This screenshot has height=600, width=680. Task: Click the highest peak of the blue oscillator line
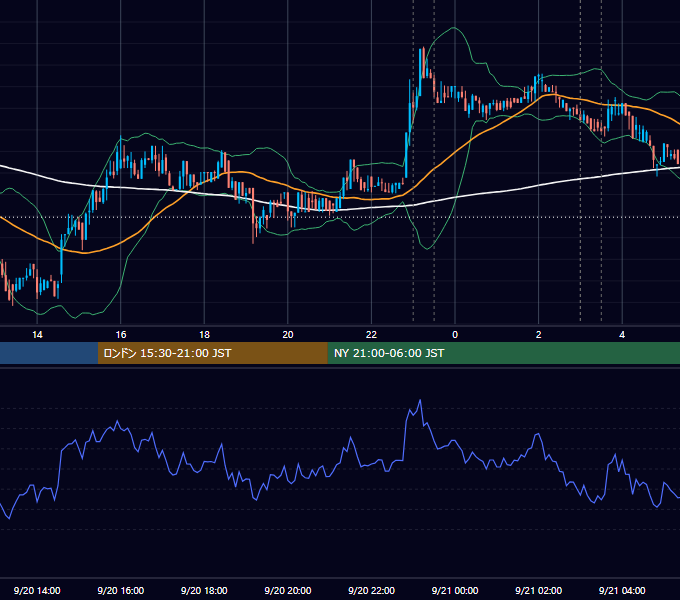point(420,401)
